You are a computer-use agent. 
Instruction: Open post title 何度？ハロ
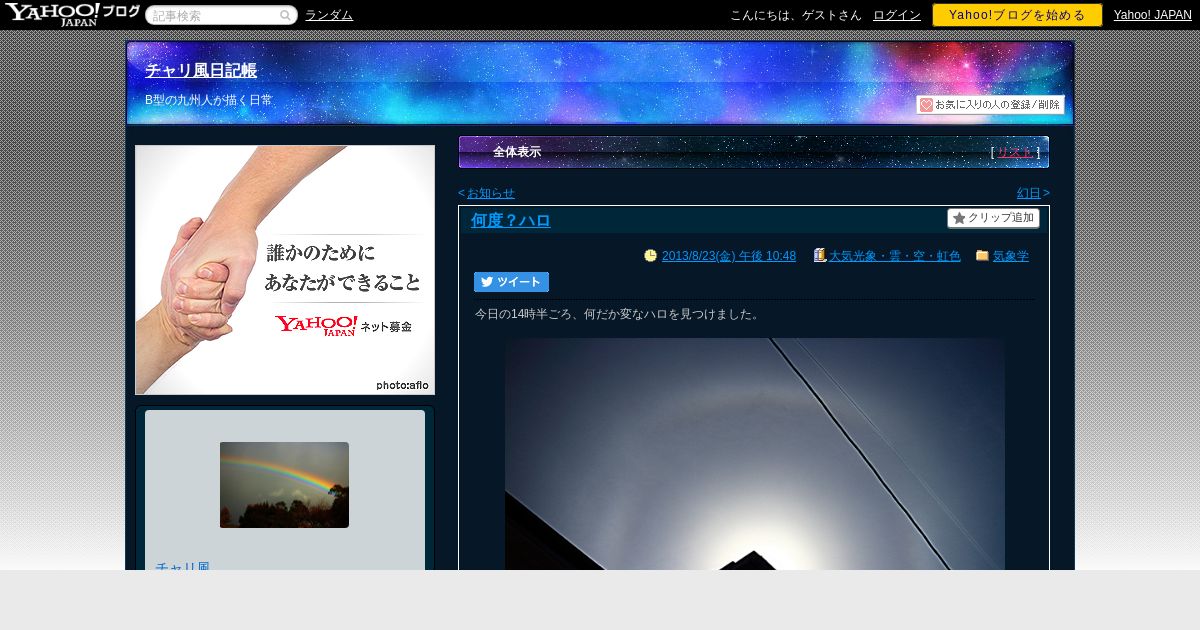pyautogui.click(x=511, y=220)
